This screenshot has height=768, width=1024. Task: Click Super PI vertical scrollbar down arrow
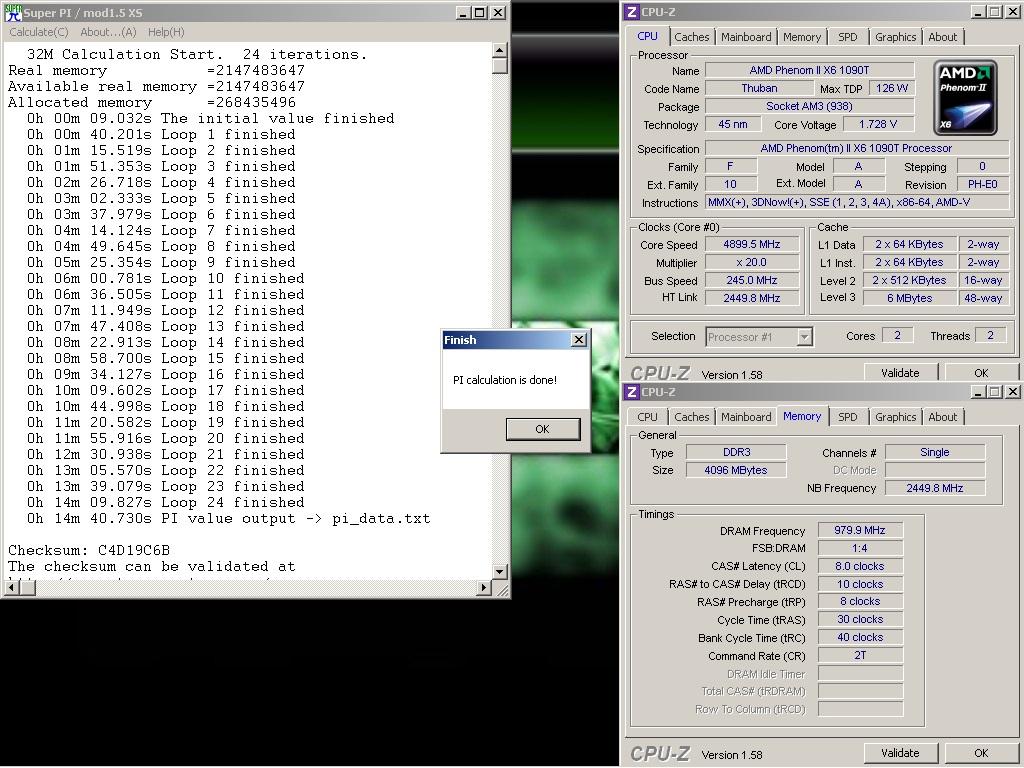click(500, 571)
